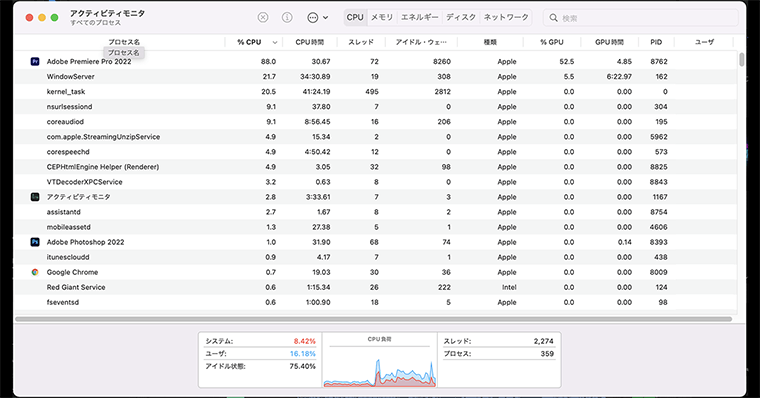
Task: Click the Intel type cell for Red Giant
Action: click(509, 287)
